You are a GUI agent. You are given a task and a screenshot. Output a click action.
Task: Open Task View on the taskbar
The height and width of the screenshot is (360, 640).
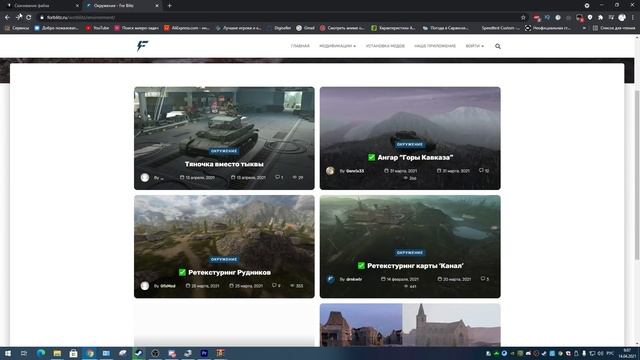pyautogui.click(x=24, y=353)
